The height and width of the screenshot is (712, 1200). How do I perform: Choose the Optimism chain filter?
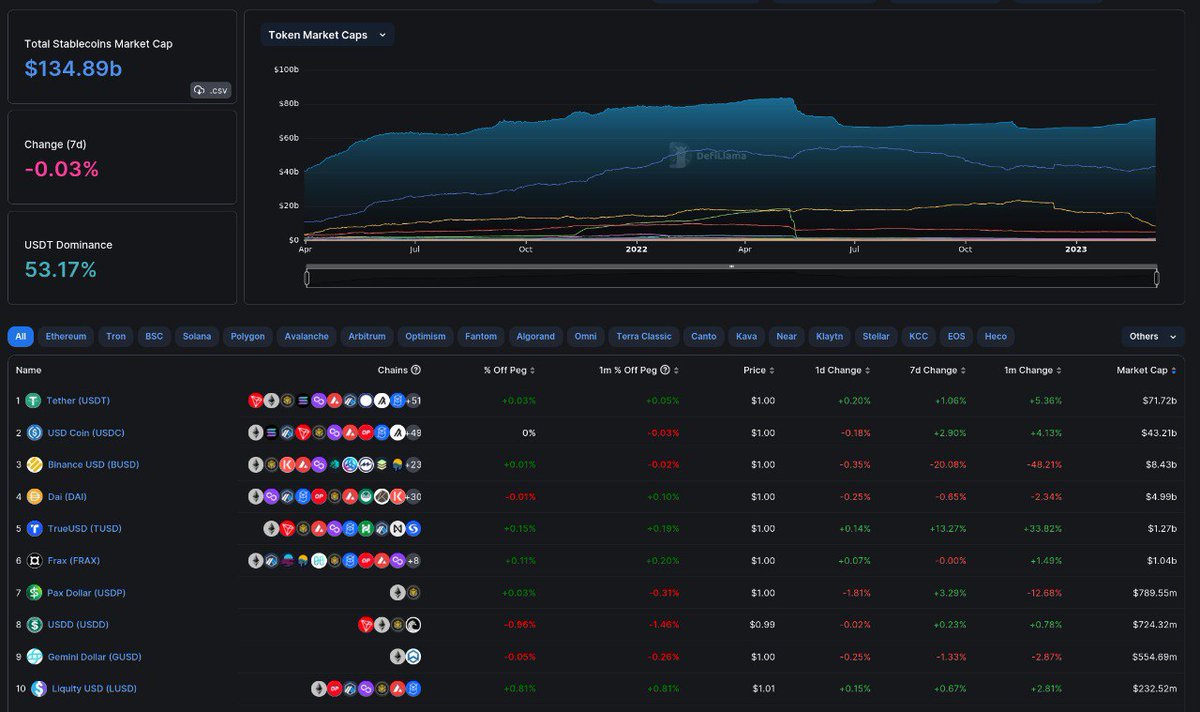(x=426, y=337)
